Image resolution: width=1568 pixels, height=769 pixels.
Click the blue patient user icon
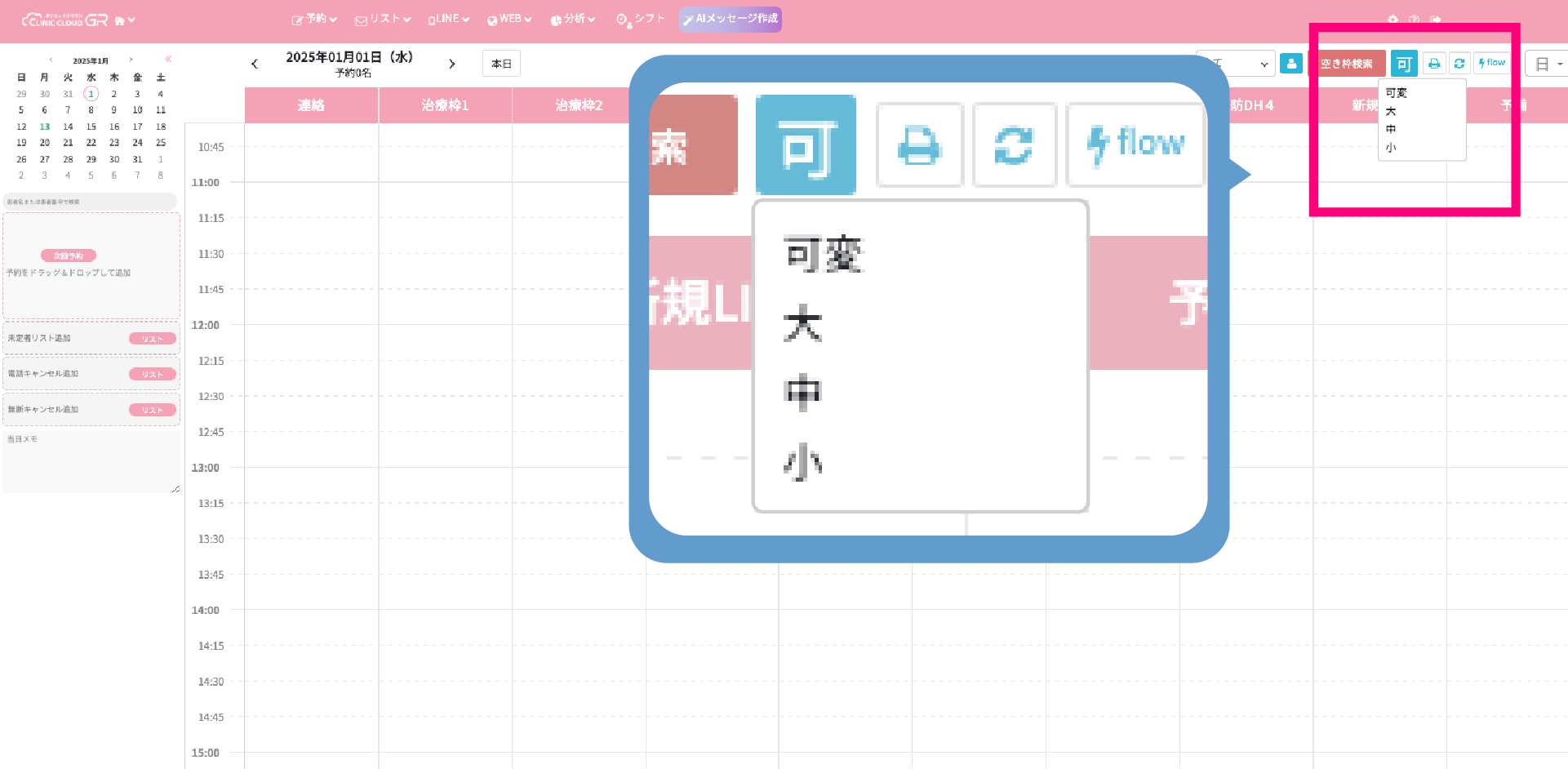click(1291, 64)
